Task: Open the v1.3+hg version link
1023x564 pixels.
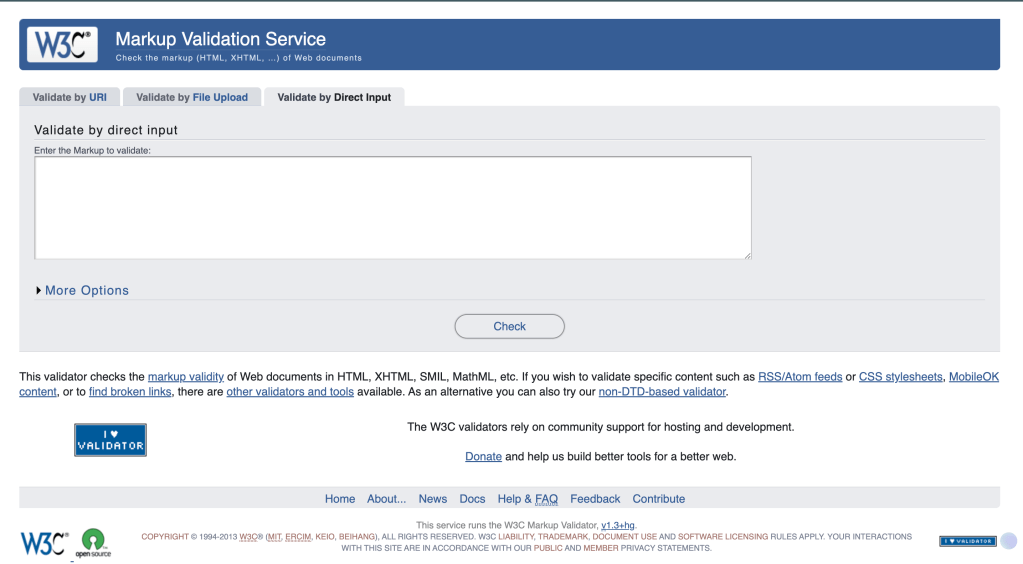Action: coord(618,525)
